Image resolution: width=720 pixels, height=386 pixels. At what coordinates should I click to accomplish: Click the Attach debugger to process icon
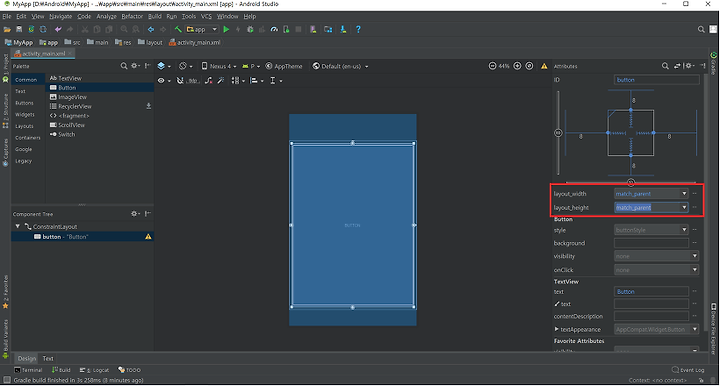[286, 29]
